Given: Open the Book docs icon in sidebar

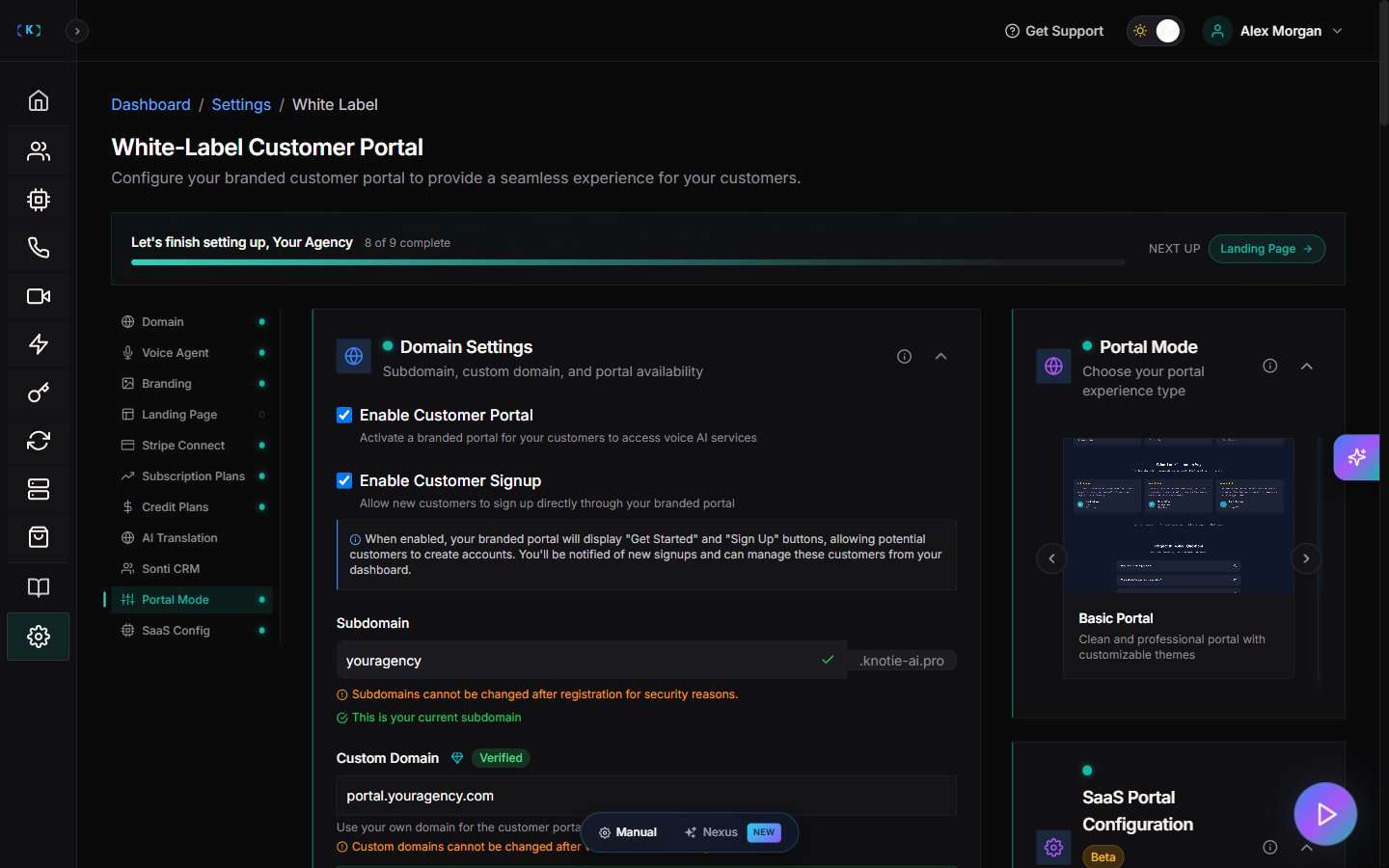Looking at the screenshot, I should click(x=39, y=587).
